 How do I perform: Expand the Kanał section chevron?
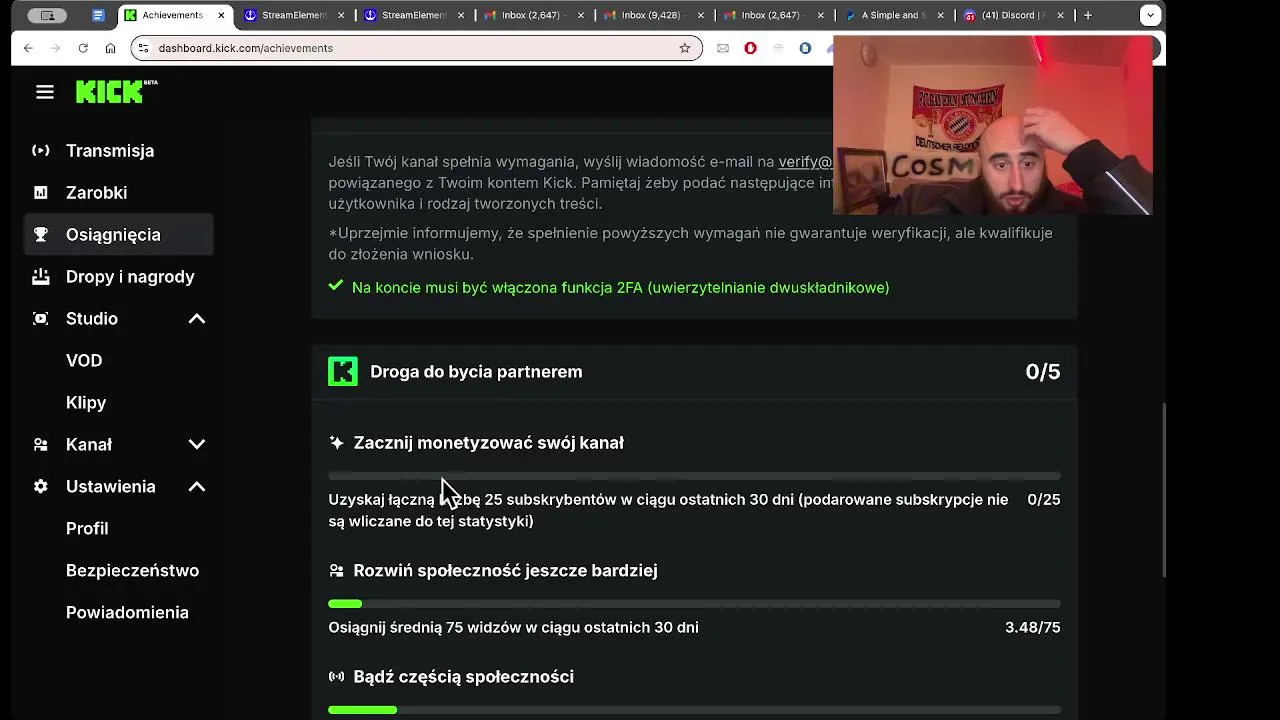197,445
